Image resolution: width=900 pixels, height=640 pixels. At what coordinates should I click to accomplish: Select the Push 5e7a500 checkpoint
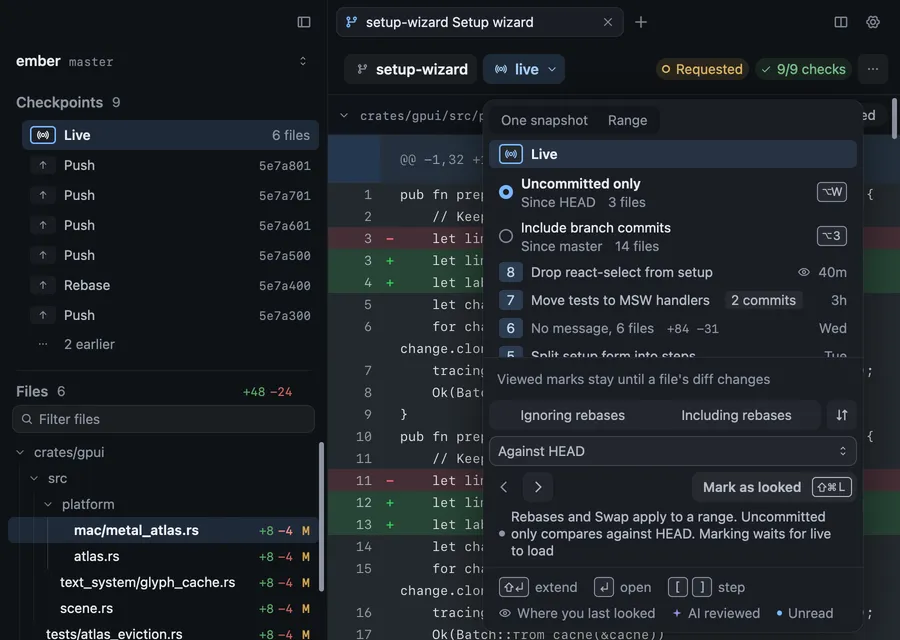click(170, 255)
